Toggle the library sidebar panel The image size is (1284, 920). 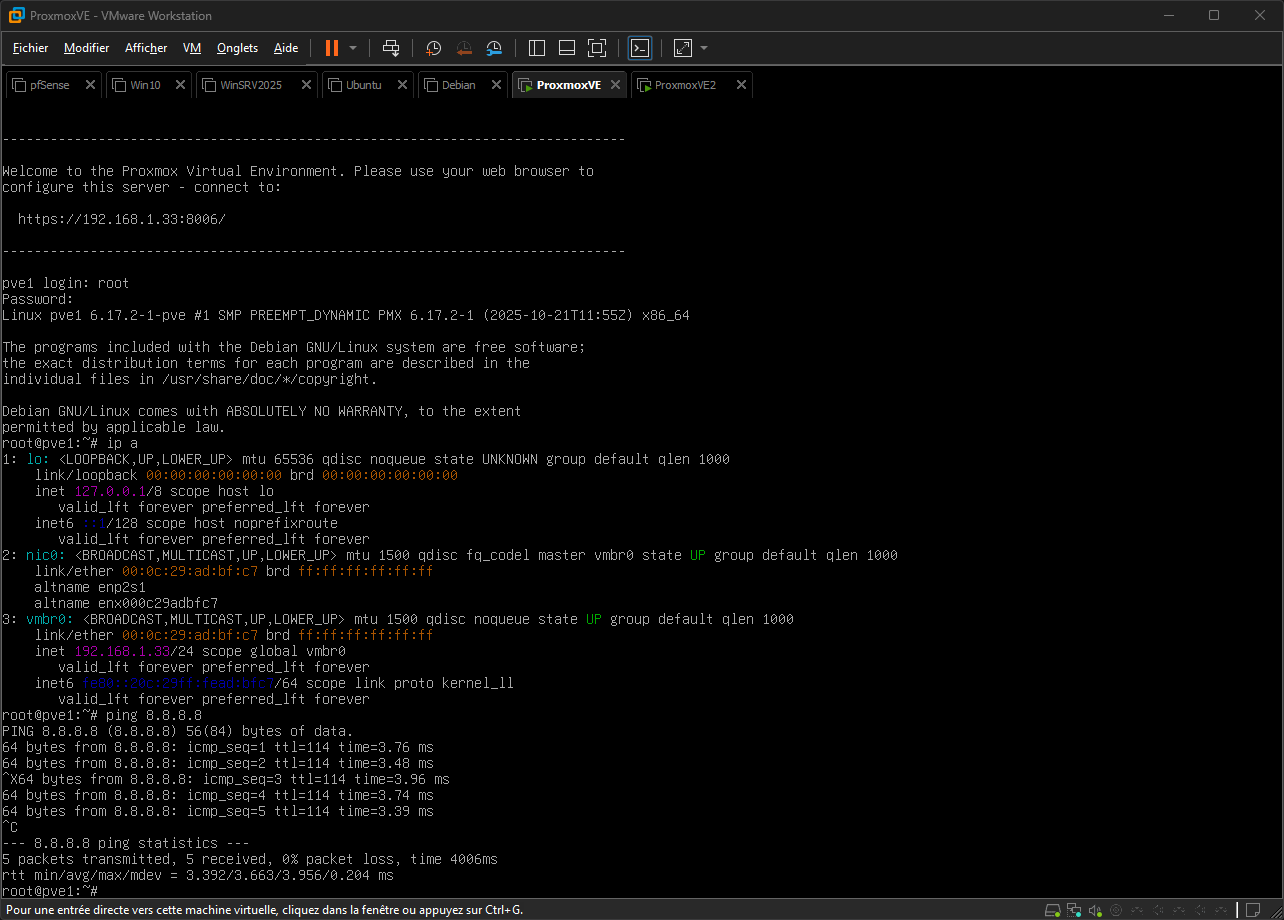(x=537, y=48)
